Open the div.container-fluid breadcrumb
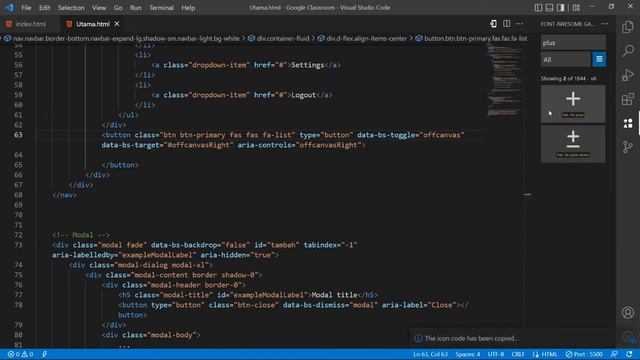Screen dimensions: 640x360 click(x=283, y=38)
